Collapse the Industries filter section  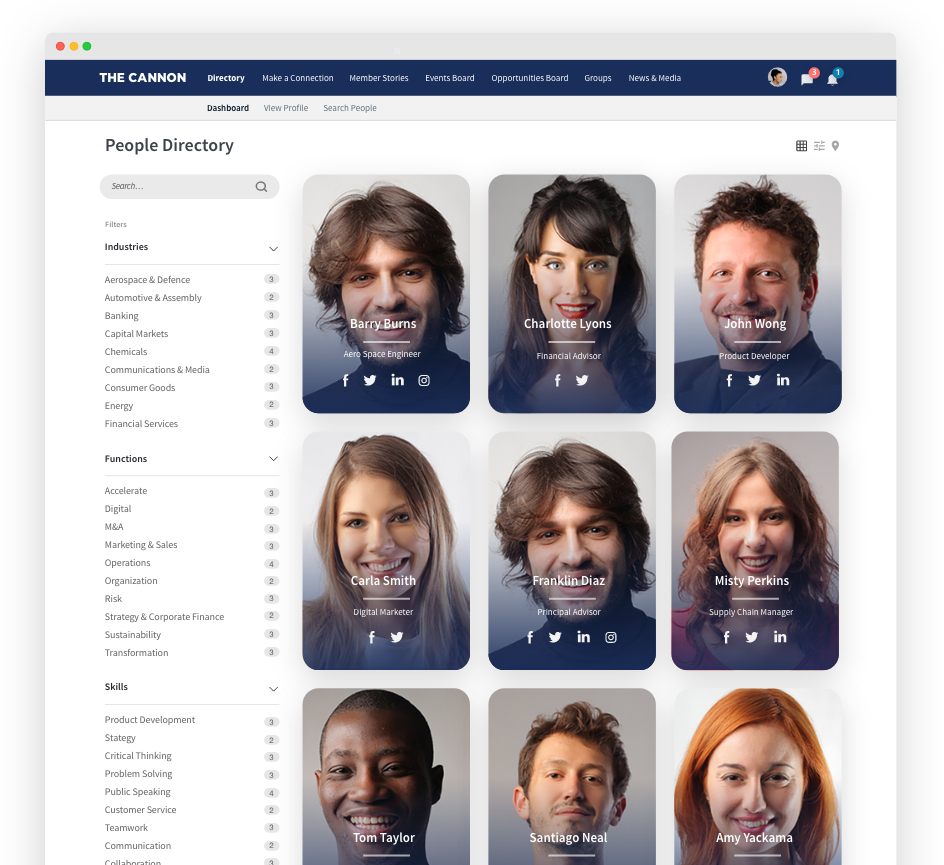(x=273, y=249)
